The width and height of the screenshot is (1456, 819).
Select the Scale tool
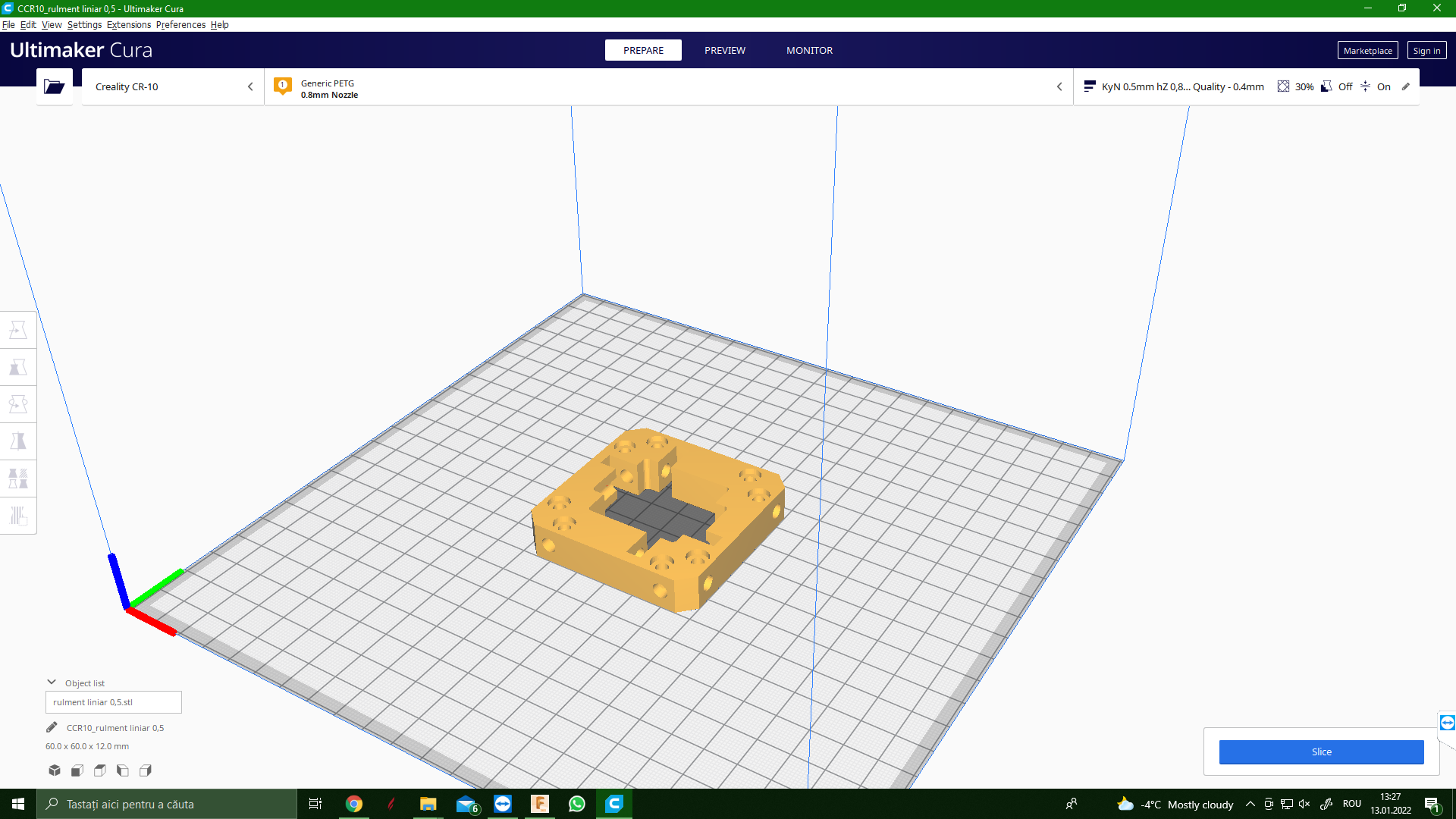coord(18,367)
